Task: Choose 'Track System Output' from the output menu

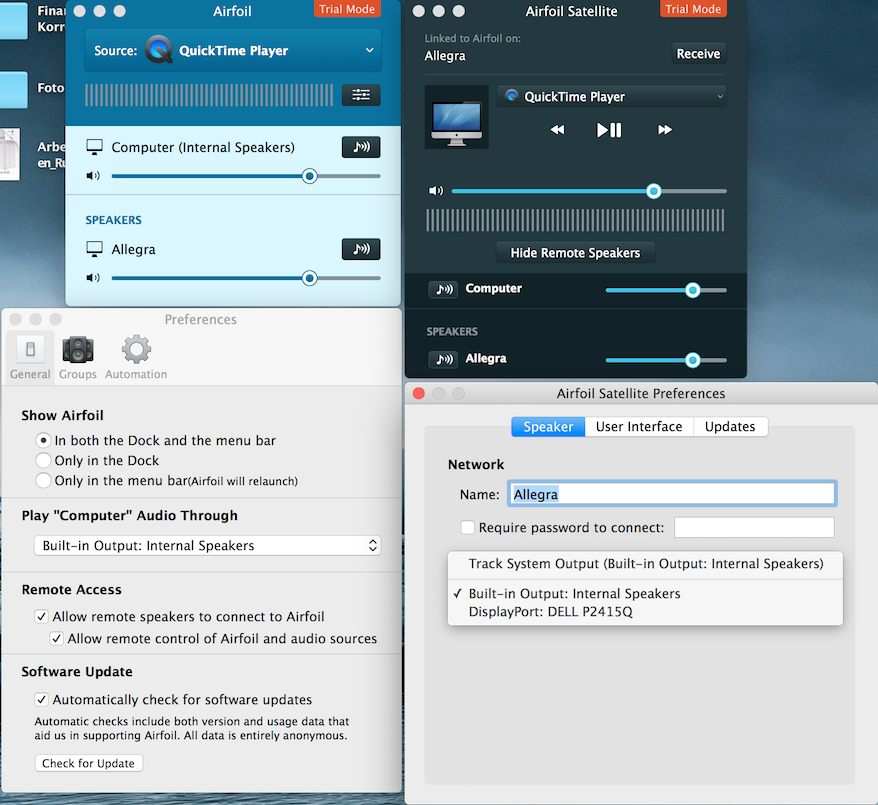Action: (x=645, y=564)
